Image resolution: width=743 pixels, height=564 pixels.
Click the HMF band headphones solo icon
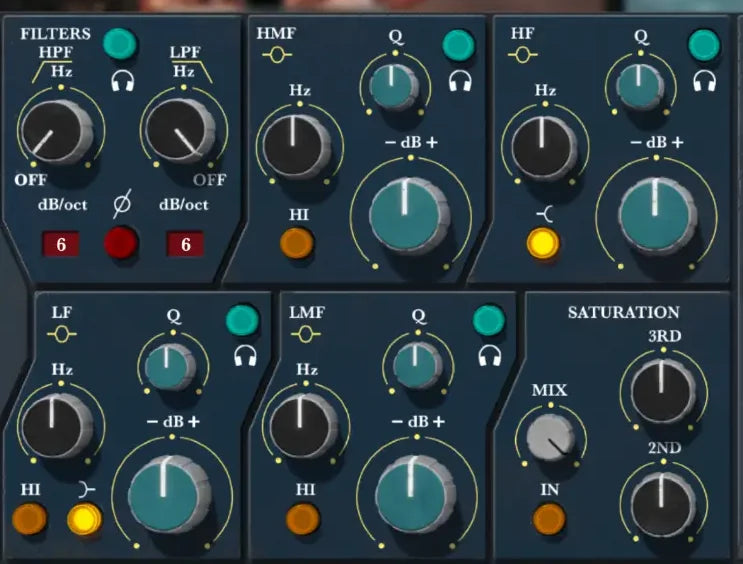(x=460, y=81)
